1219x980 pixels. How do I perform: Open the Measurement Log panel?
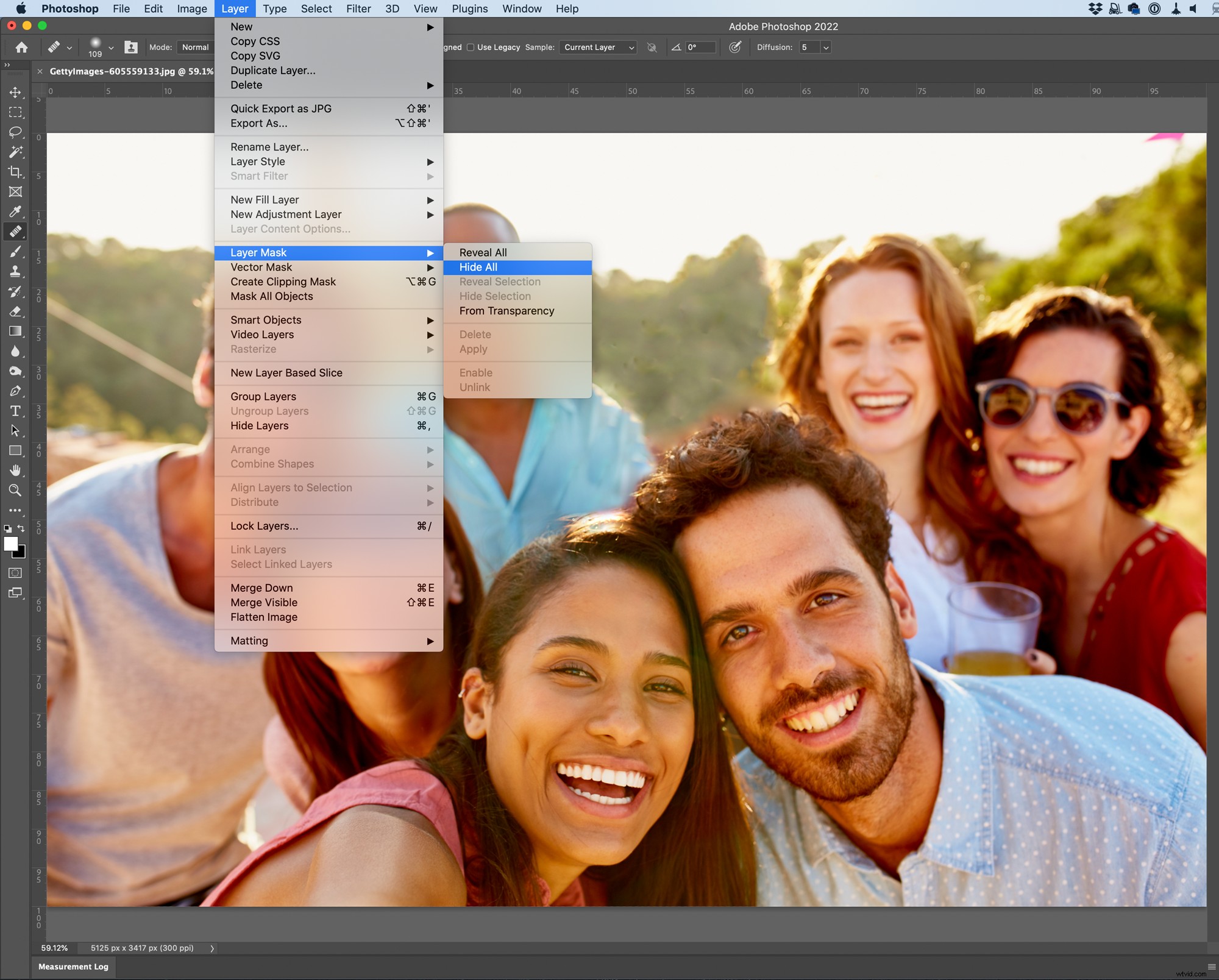pyautogui.click(x=73, y=967)
